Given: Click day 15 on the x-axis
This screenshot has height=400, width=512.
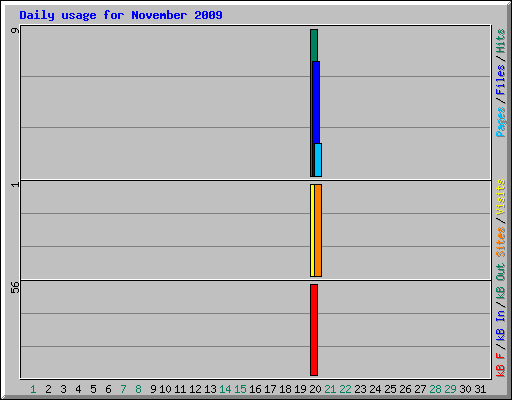Looking at the screenshot, I should pos(240,389).
